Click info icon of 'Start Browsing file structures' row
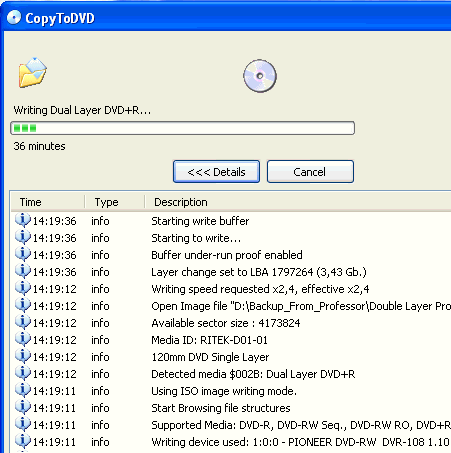This screenshot has height=453, width=451. tap(23, 407)
